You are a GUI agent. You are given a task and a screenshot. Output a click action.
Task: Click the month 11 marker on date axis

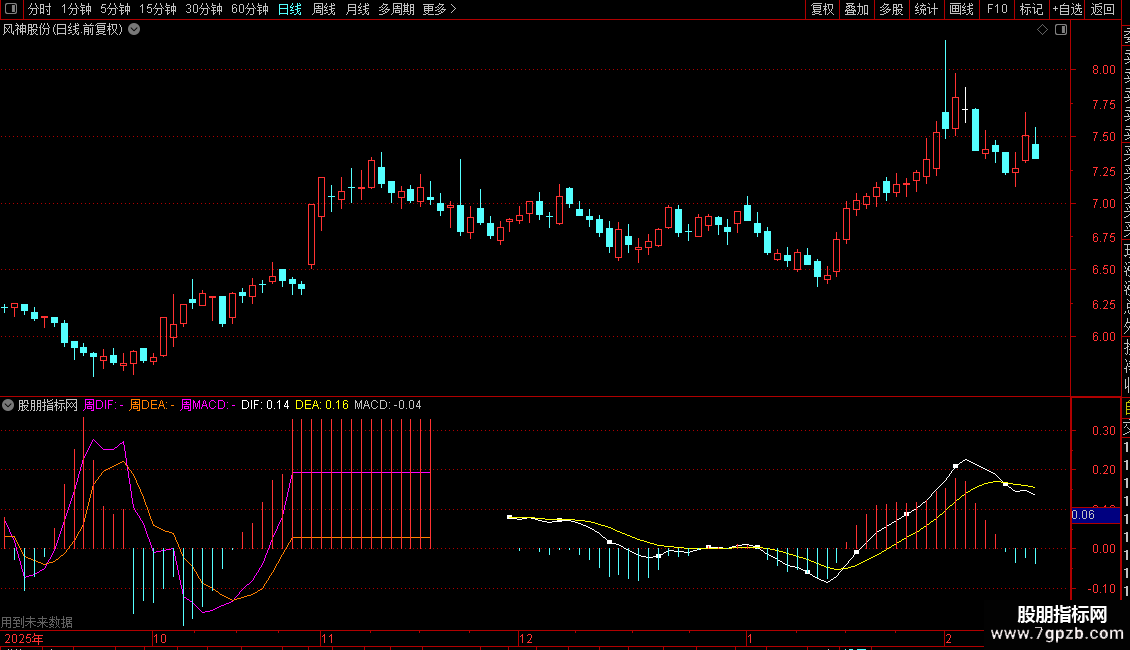(327, 638)
